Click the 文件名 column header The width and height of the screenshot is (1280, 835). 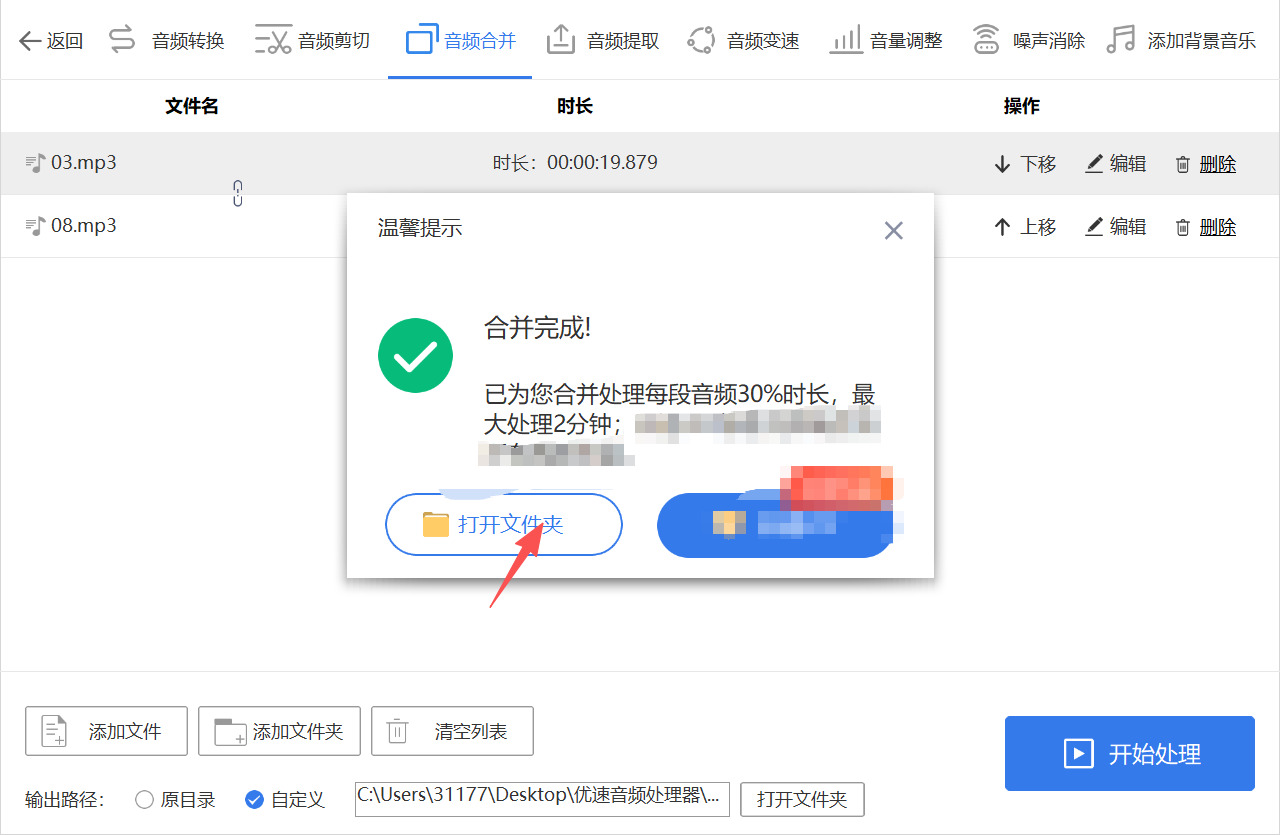192,106
